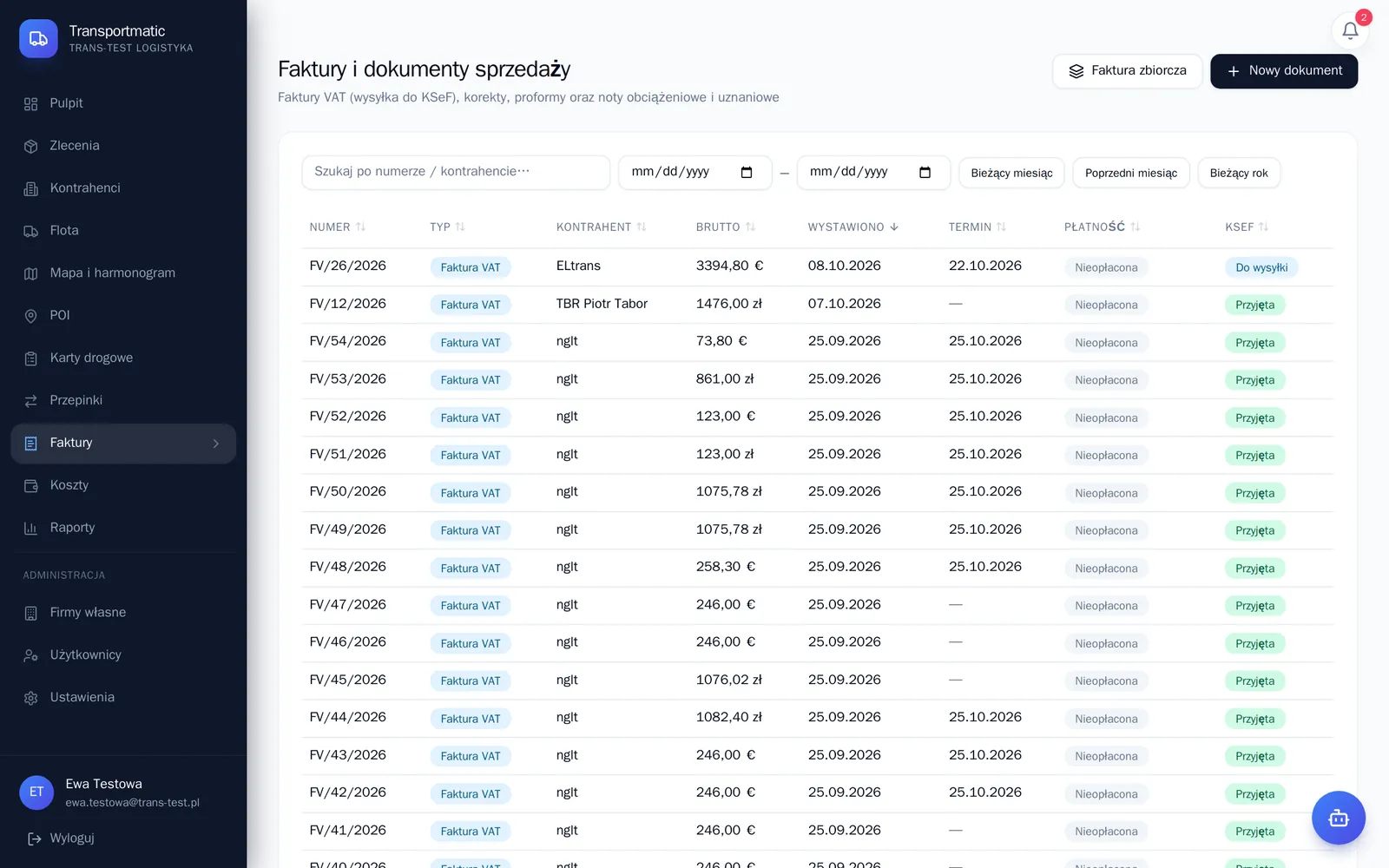Click the Flota truck icon
This screenshot has height=868, width=1389.
tap(31, 231)
